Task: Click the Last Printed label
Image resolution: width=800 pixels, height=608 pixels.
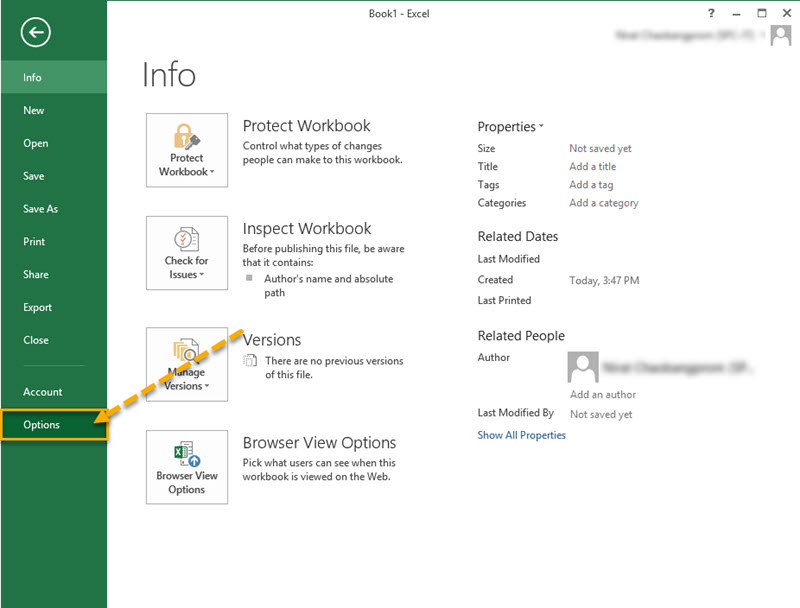Action: pos(504,300)
